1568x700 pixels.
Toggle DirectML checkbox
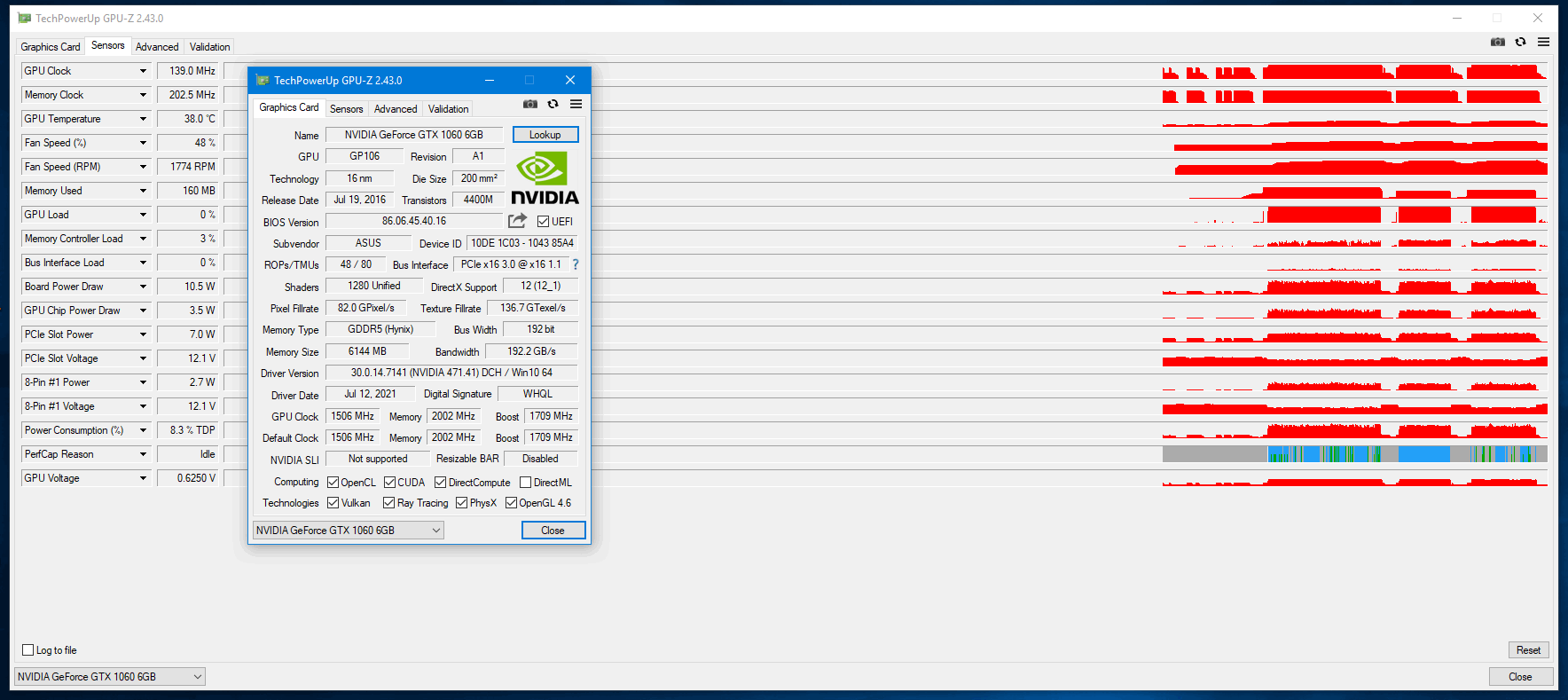tap(525, 483)
